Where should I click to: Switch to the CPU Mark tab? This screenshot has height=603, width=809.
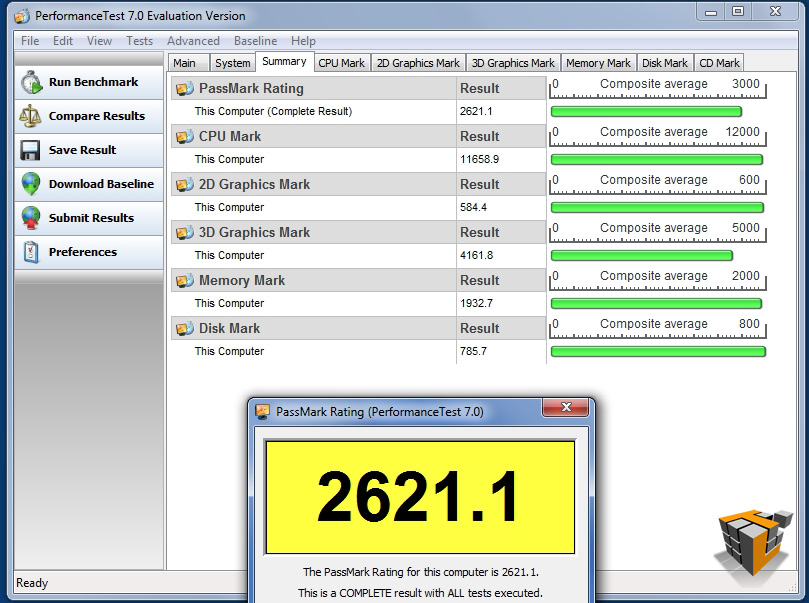point(342,63)
